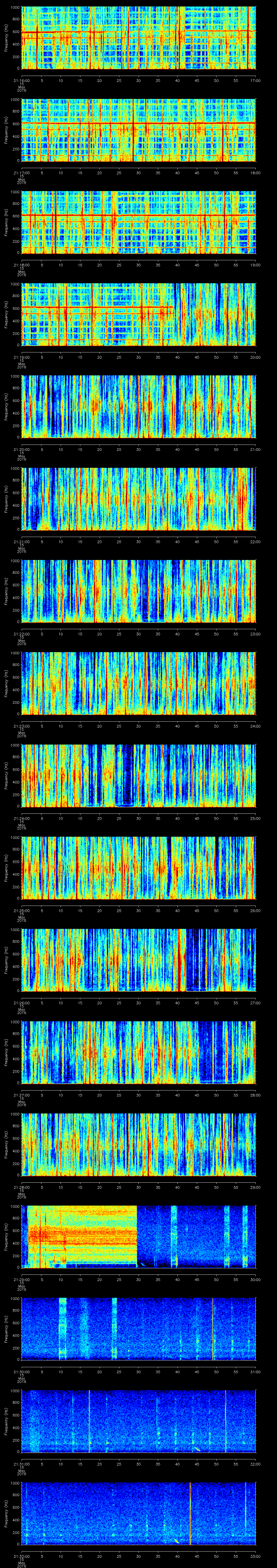Choose the spectrogram panel starting at 21:26:00
Viewport: 277px width, 1568px height.
pos(139,960)
